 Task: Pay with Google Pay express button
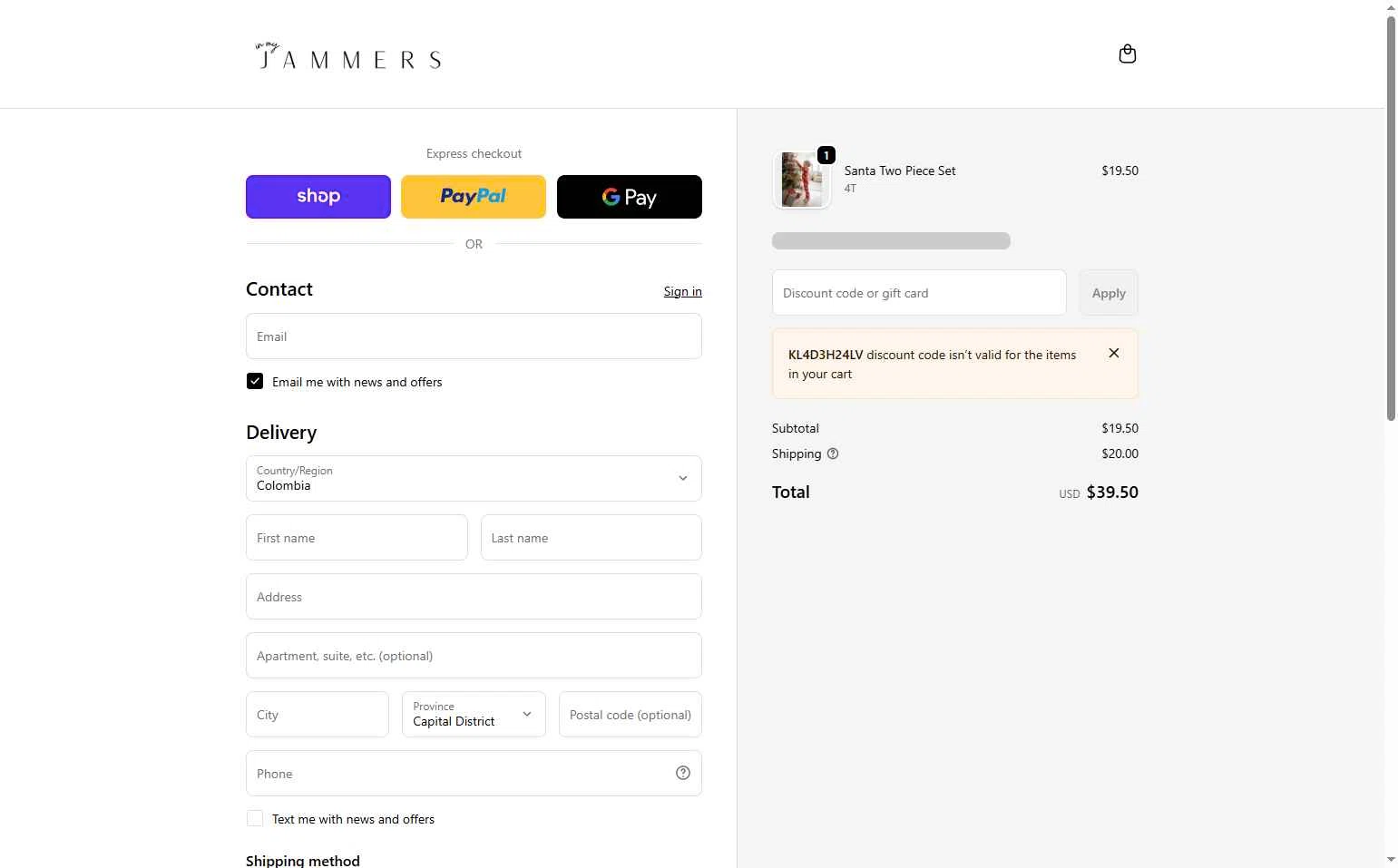[x=630, y=197]
